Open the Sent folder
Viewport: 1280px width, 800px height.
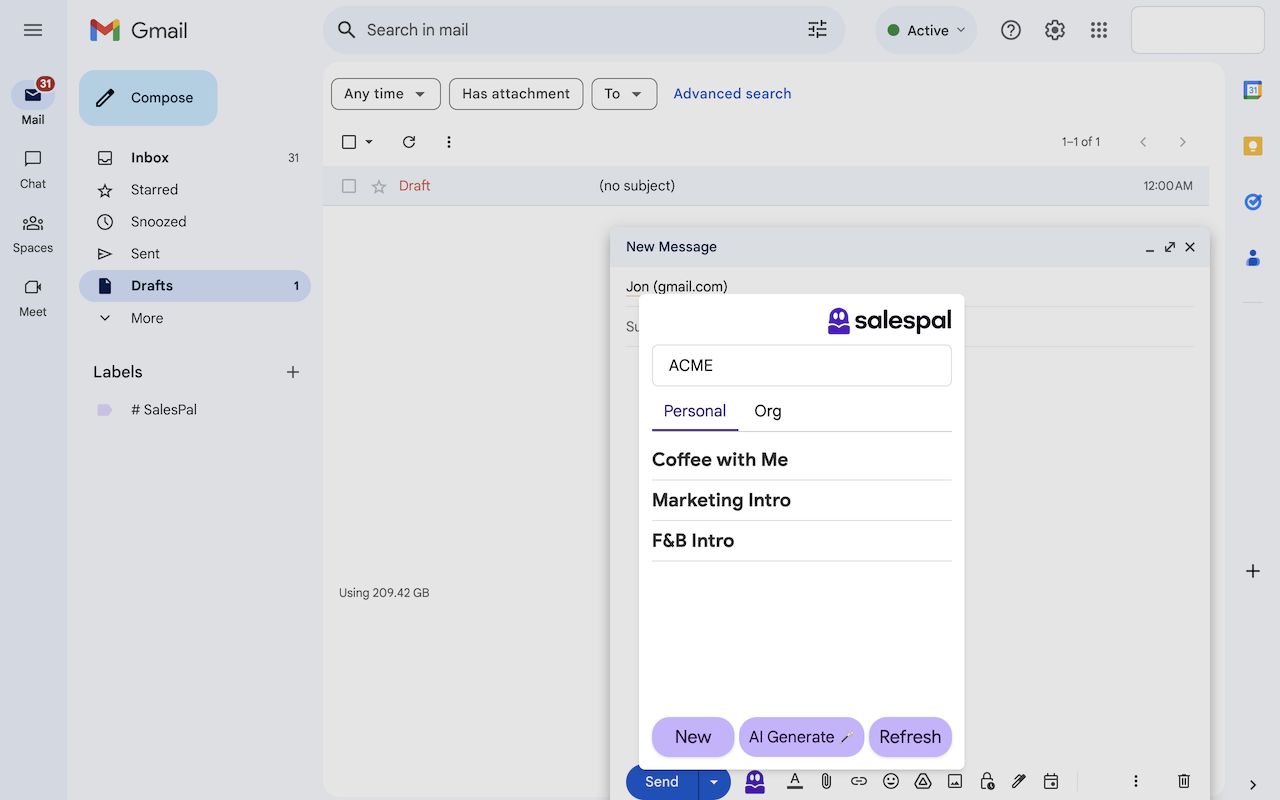(145, 254)
